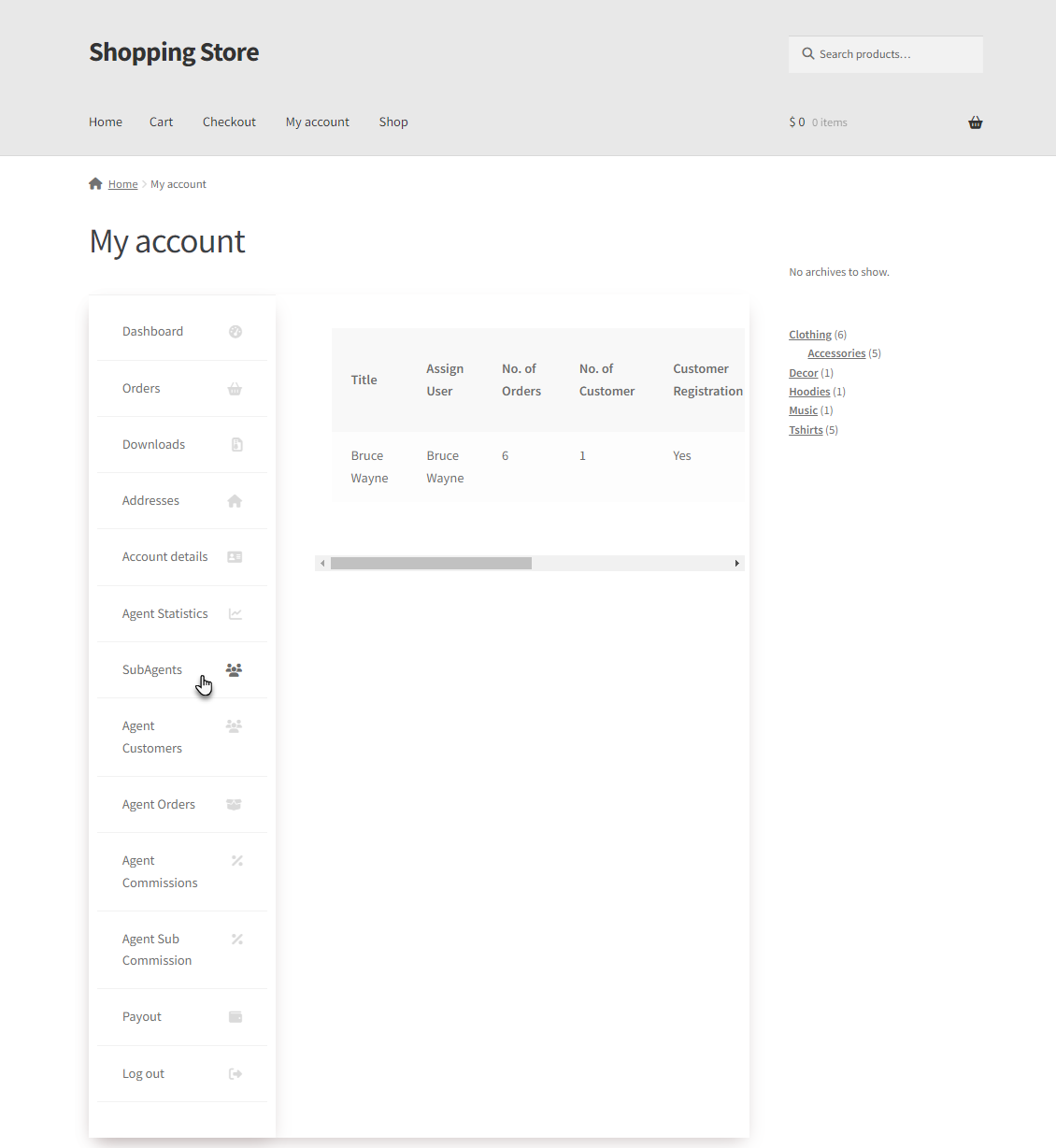Open Decor category link

click(x=803, y=373)
